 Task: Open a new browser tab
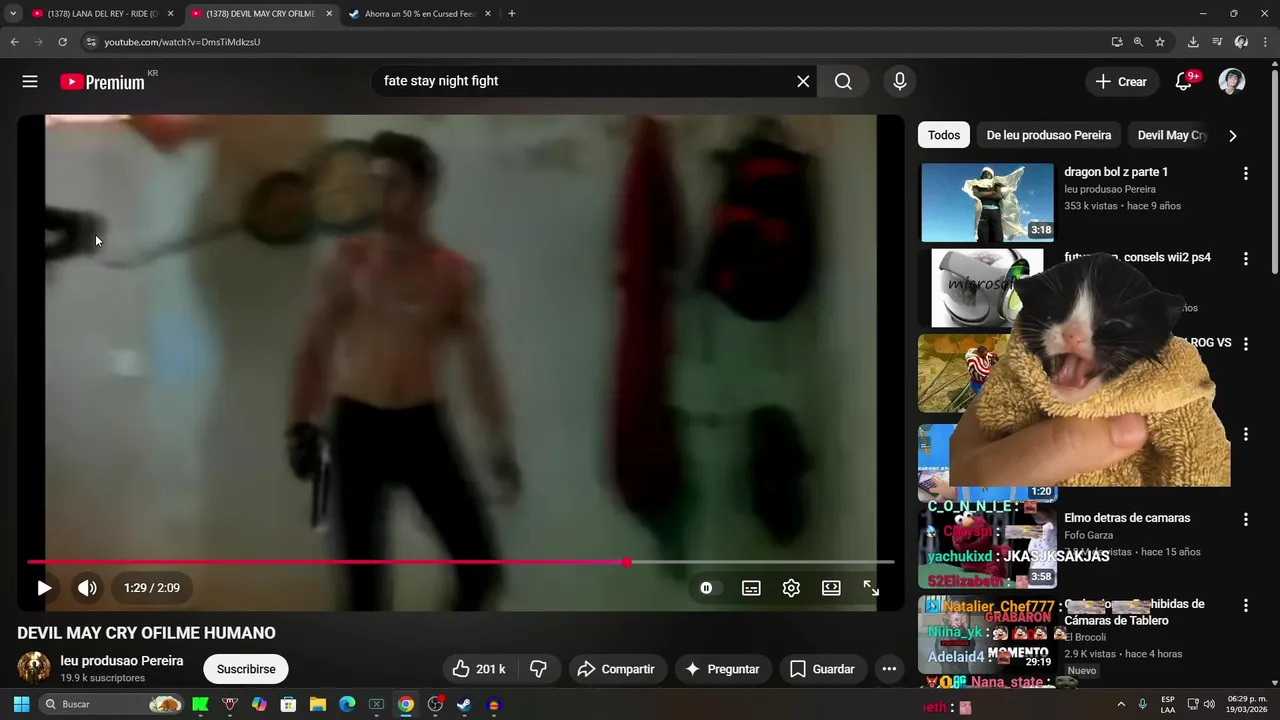coord(511,14)
